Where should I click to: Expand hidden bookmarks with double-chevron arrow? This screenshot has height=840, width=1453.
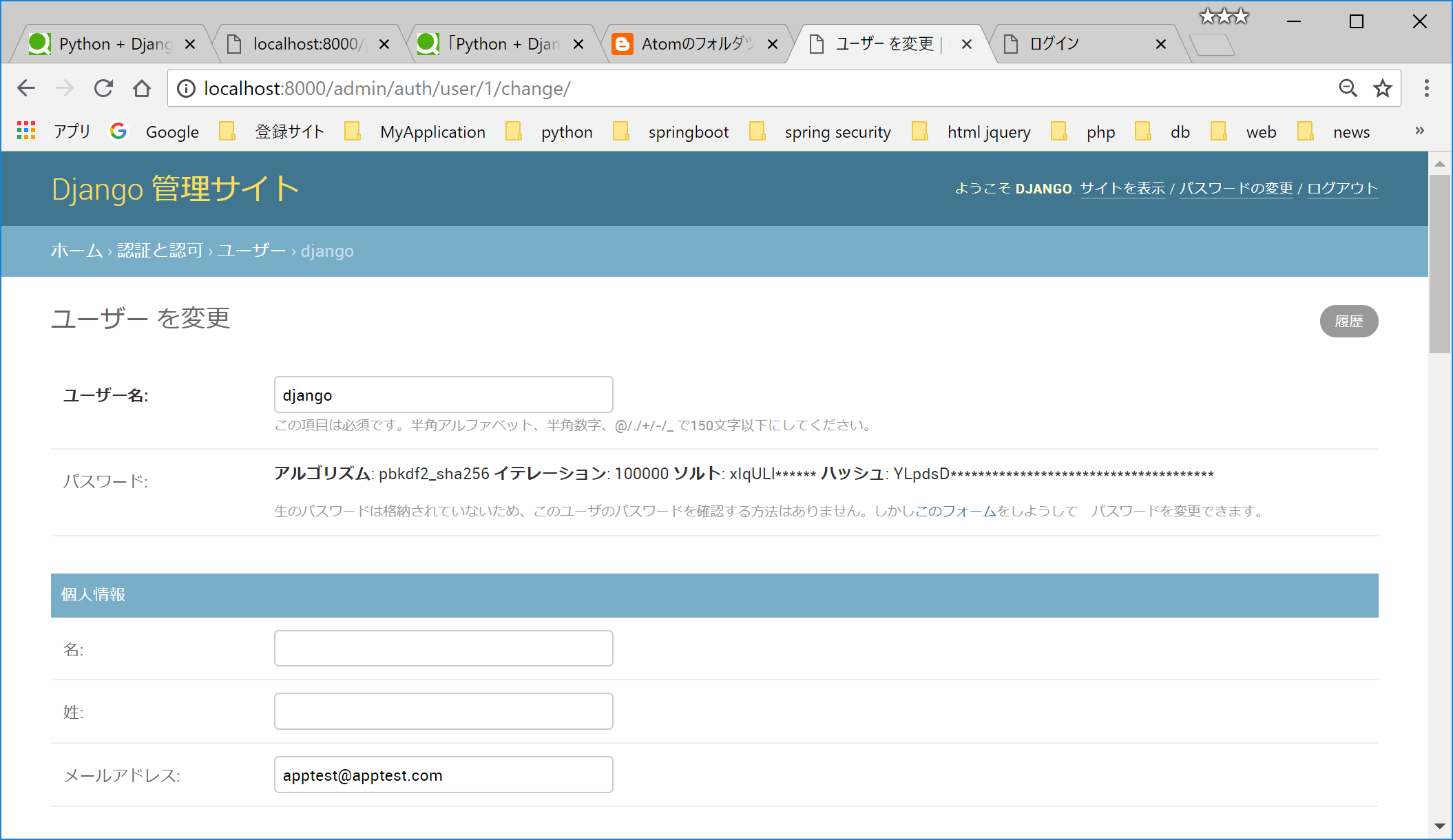1419,131
